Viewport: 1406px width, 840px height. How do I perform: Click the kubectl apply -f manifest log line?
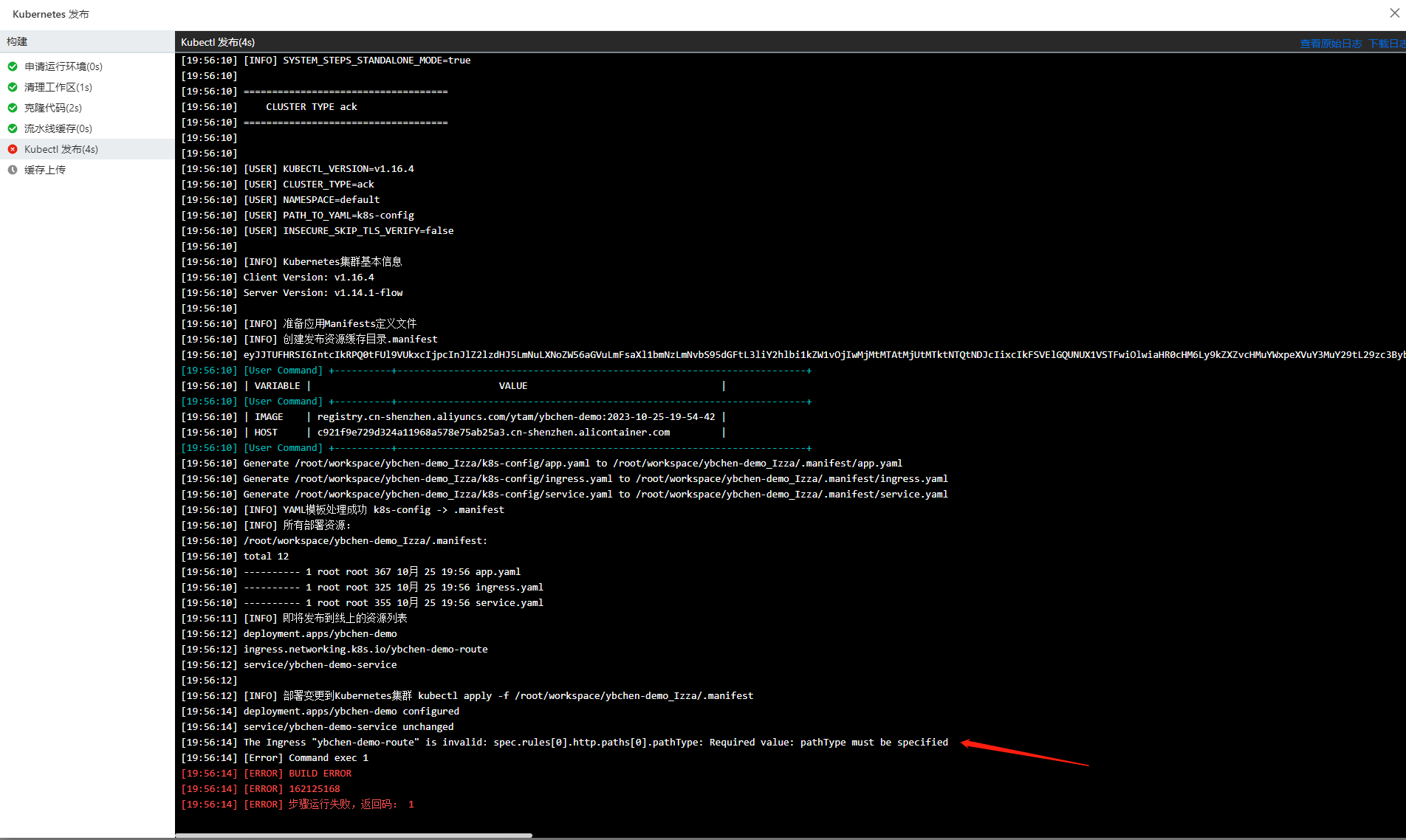click(467, 696)
